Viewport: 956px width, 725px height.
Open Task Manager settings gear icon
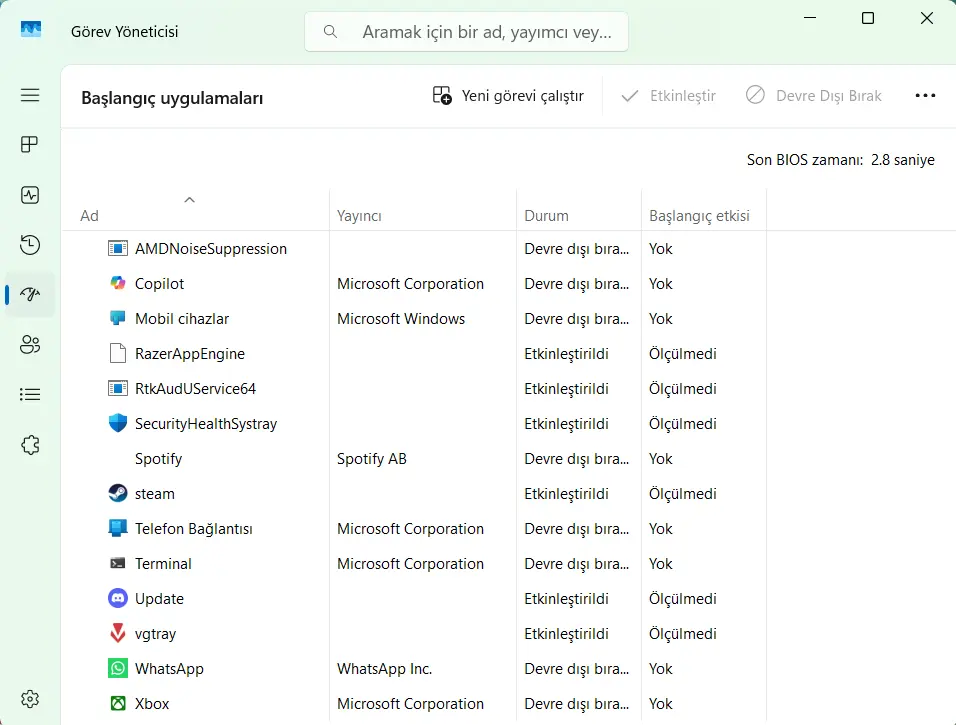tap(30, 699)
